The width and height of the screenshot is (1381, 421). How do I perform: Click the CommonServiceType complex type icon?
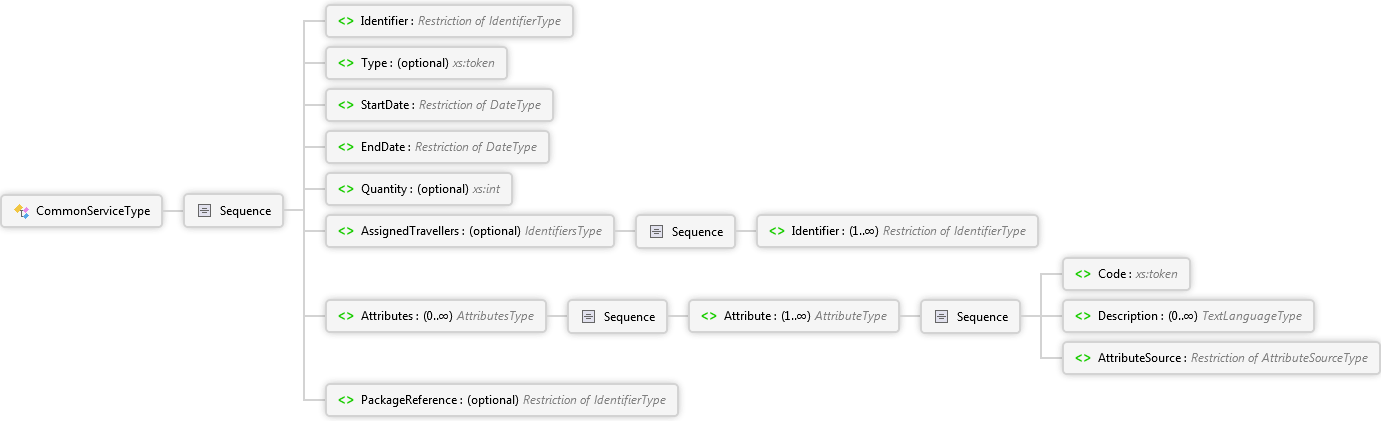[21, 211]
